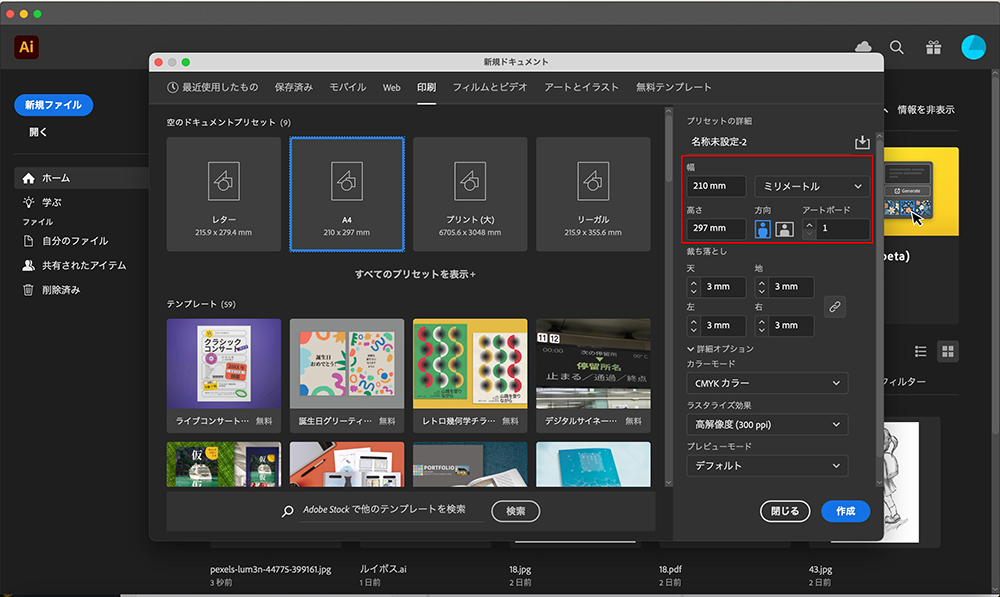The width and height of the screenshot is (1000, 597).
Task: Click the home icon in the sidebar
Action: [28, 178]
